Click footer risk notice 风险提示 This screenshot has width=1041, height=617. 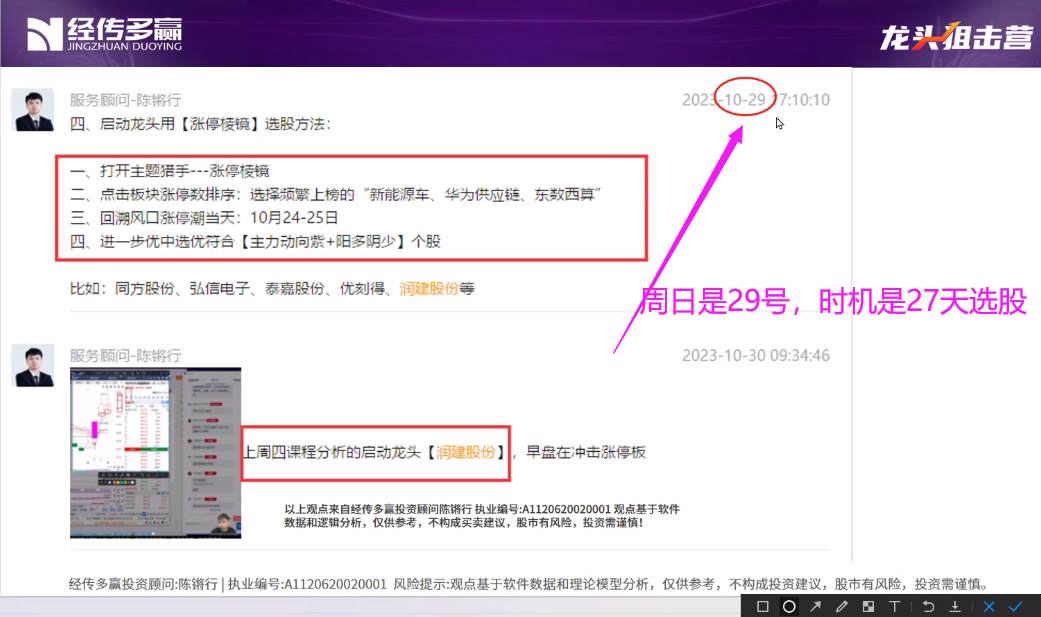point(690,584)
